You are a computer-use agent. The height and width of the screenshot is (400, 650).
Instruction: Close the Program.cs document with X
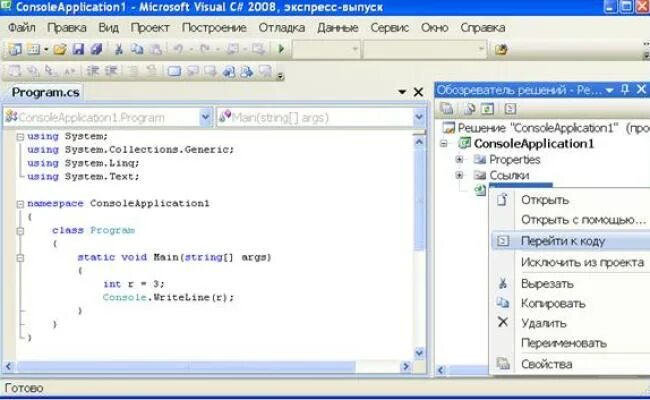click(x=418, y=92)
